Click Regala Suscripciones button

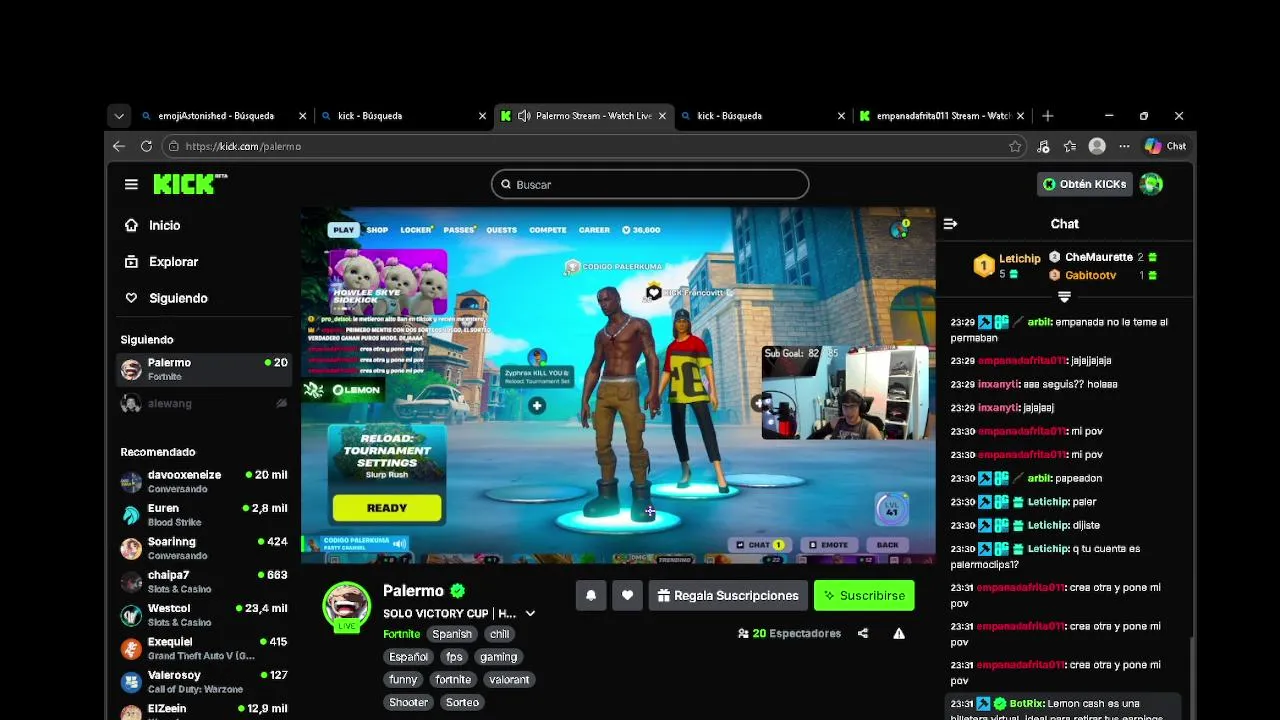pyautogui.click(x=727, y=595)
